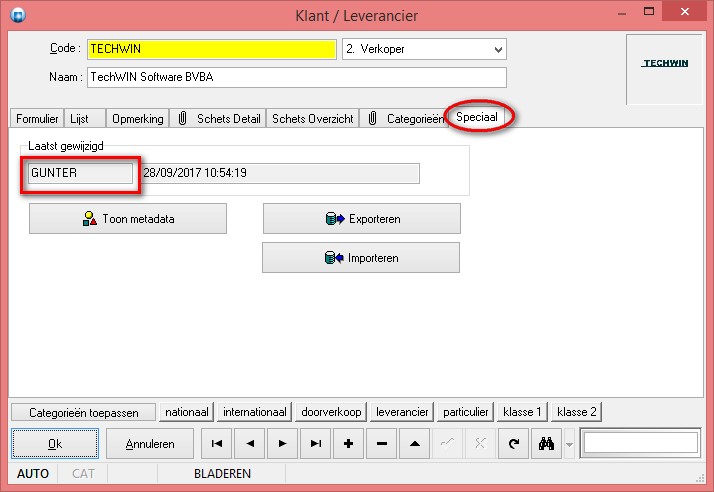Viewport: 714px width, 492px height.
Task: Switch to the Formulier tab
Action: tap(37, 119)
